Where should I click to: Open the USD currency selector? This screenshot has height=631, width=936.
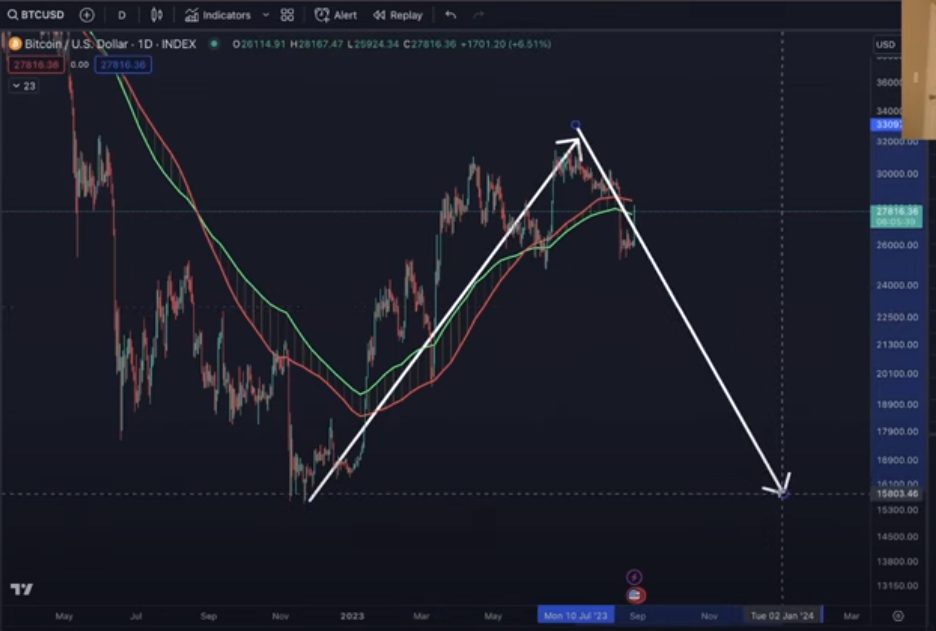pos(885,44)
